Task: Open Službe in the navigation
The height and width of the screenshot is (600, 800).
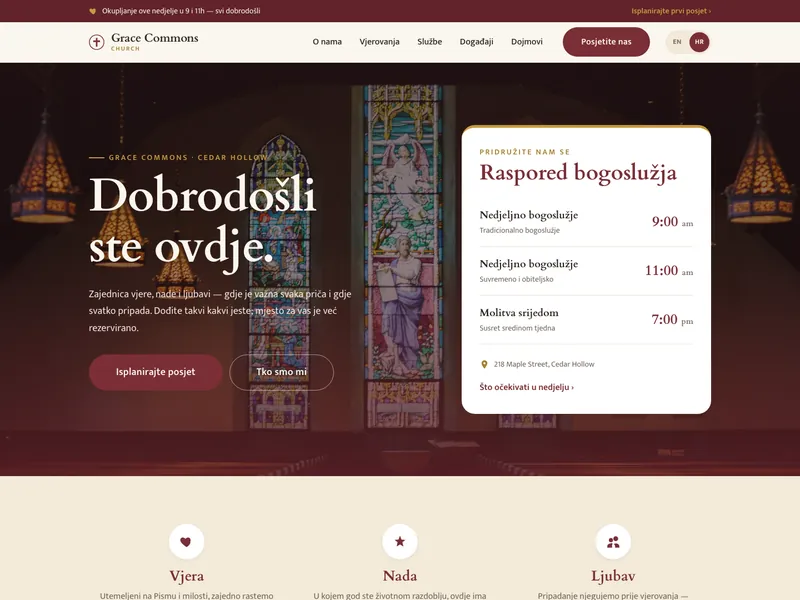Action: [430, 42]
